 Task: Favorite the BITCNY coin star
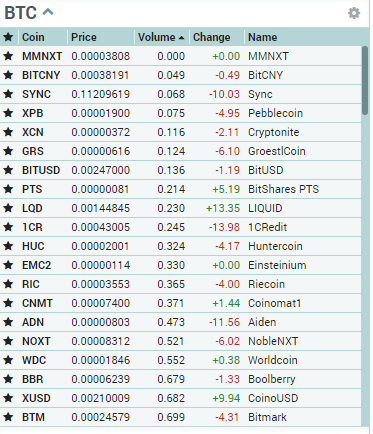8,75
